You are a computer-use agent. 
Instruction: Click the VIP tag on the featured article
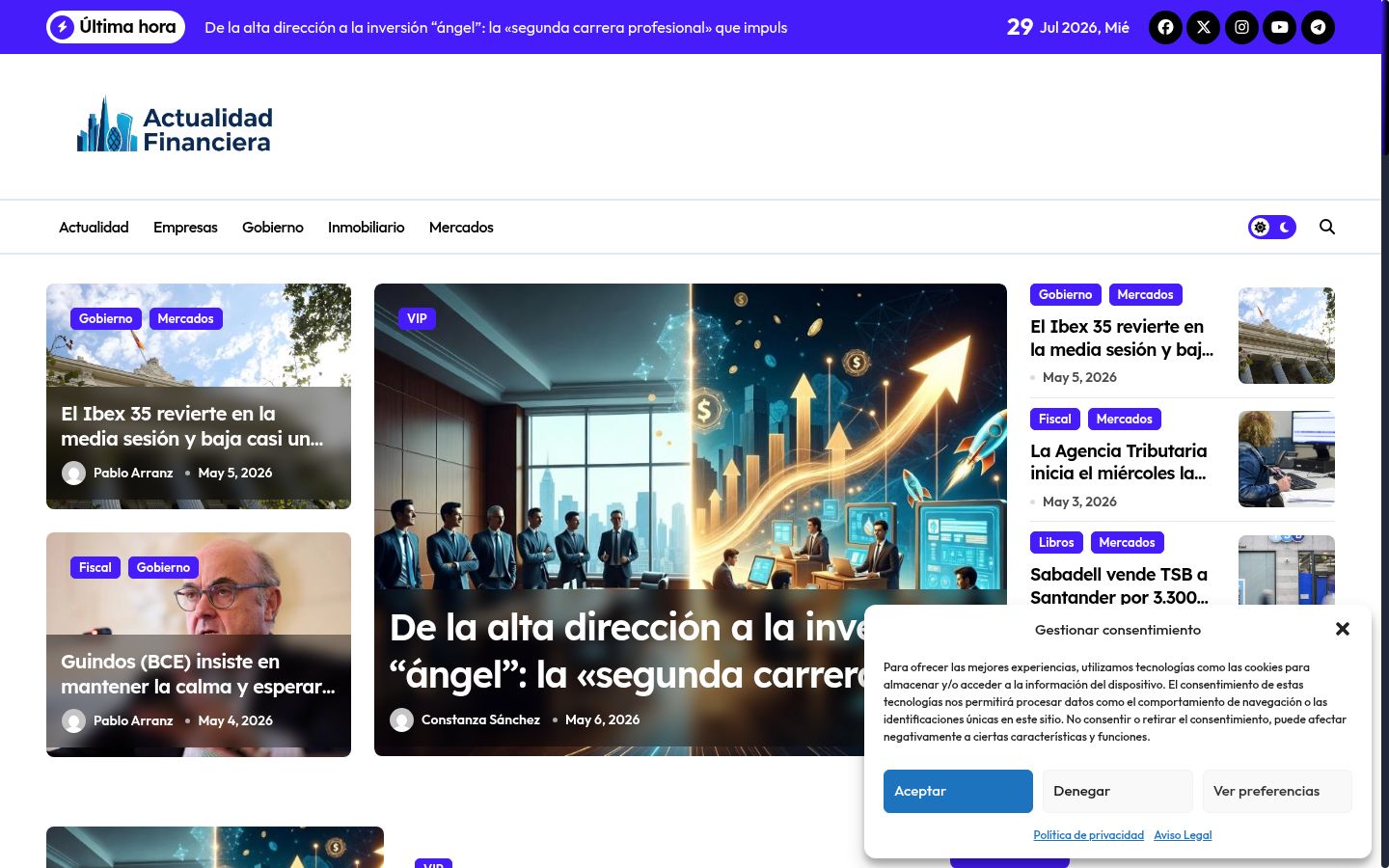click(417, 318)
